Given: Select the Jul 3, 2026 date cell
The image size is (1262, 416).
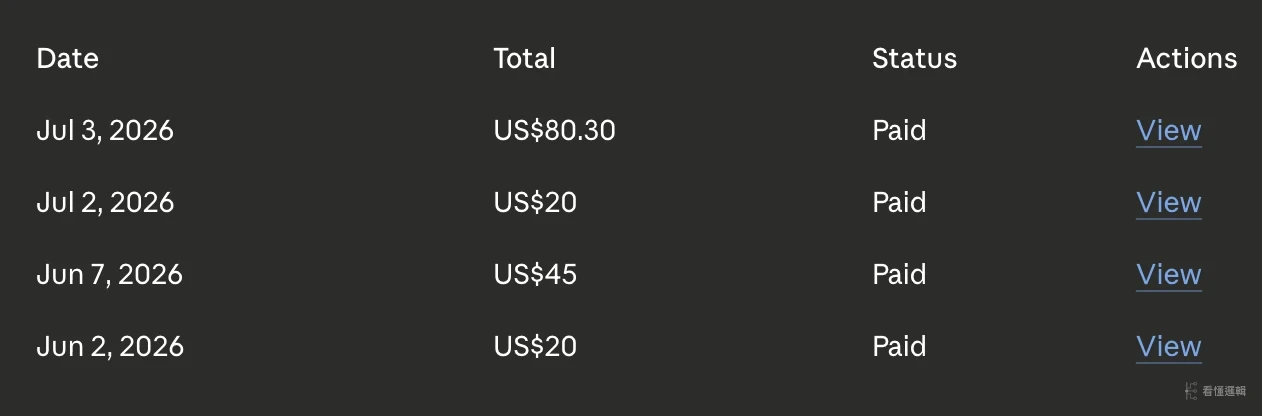Looking at the screenshot, I should 105,131.
